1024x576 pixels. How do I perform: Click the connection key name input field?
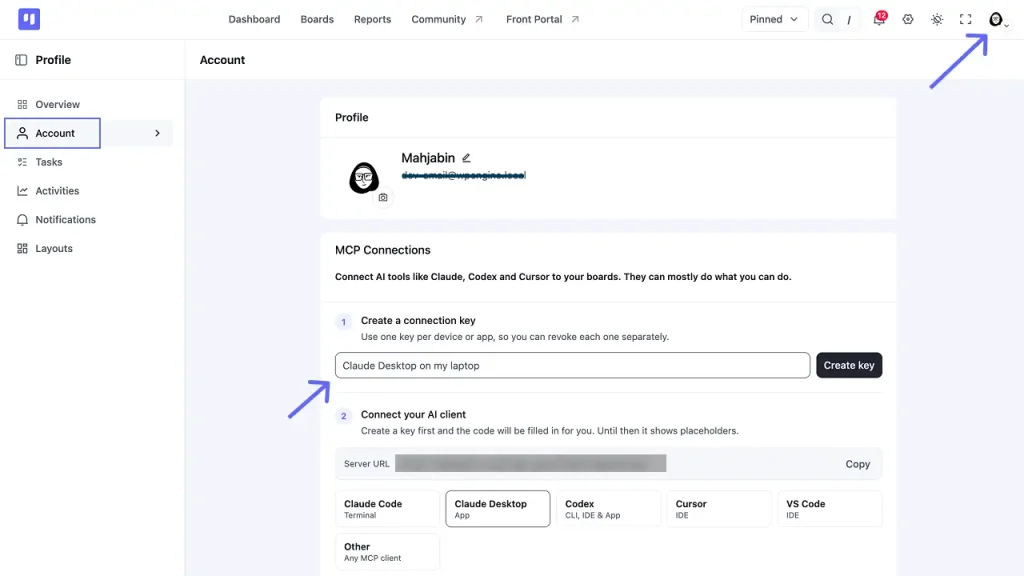(x=572, y=365)
